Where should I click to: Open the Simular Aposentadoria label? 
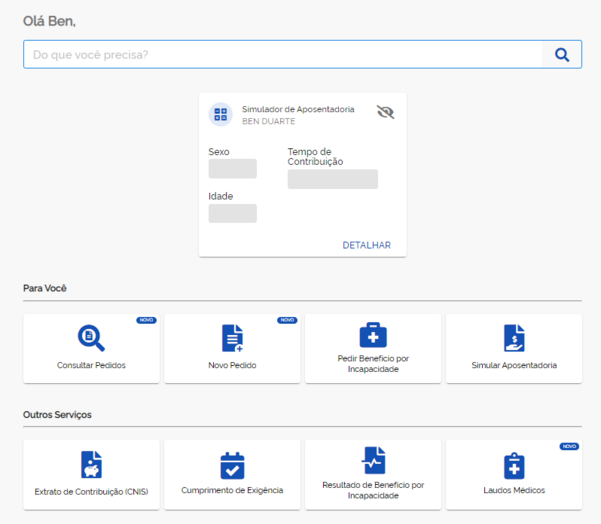pos(514,365)
